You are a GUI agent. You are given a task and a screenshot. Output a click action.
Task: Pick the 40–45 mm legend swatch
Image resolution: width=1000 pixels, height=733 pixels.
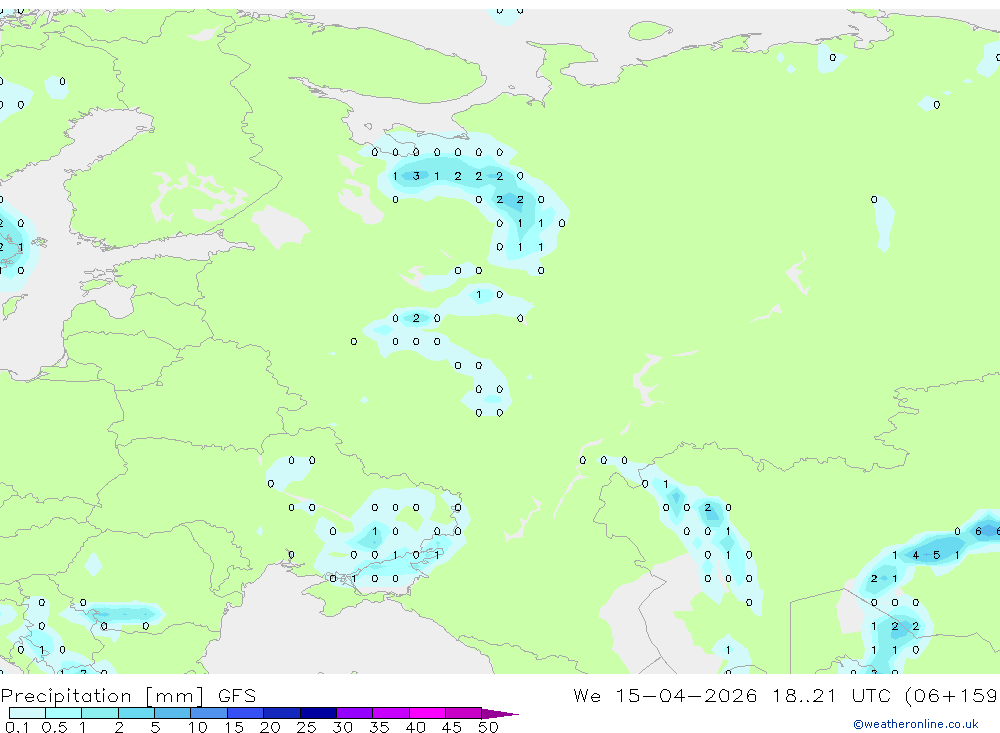(427, 713)
